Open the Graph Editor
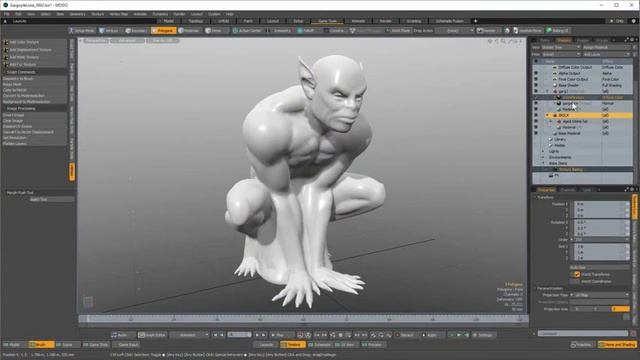Image resolution: width=640 pixels, height=360 pixels. pos(151,335)
